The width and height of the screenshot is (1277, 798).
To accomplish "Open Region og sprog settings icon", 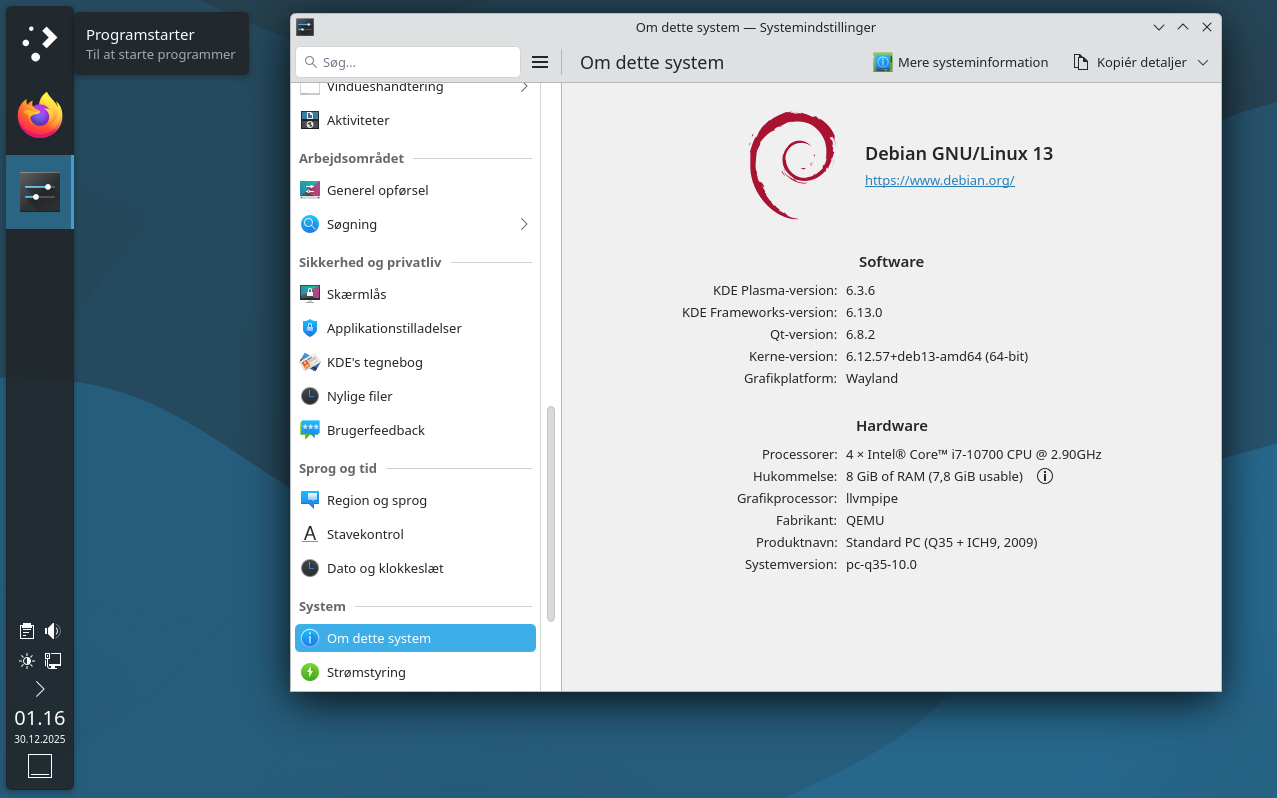I will point(310,499).
